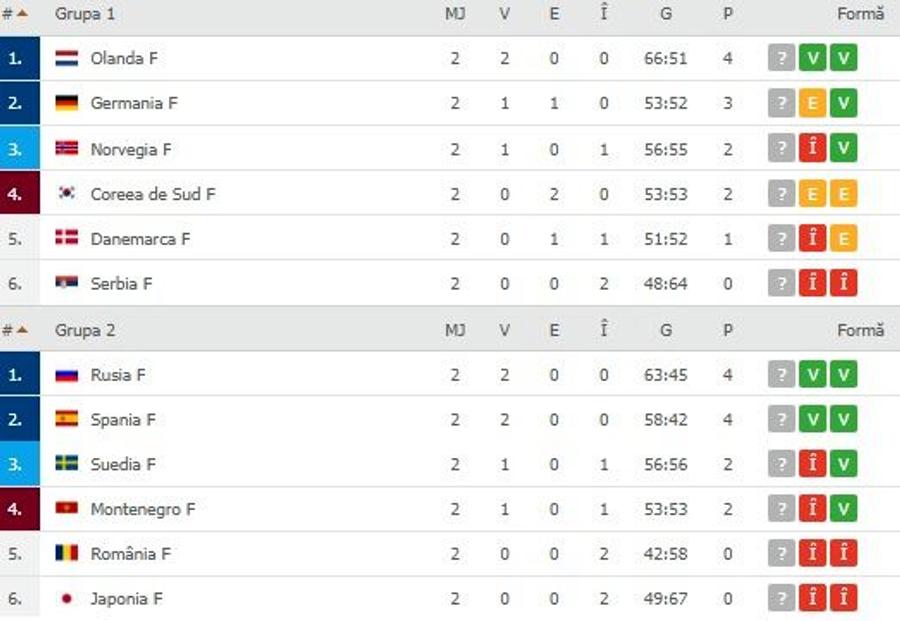Click the Spain flag icon beside Spania F

click(67, 419)
